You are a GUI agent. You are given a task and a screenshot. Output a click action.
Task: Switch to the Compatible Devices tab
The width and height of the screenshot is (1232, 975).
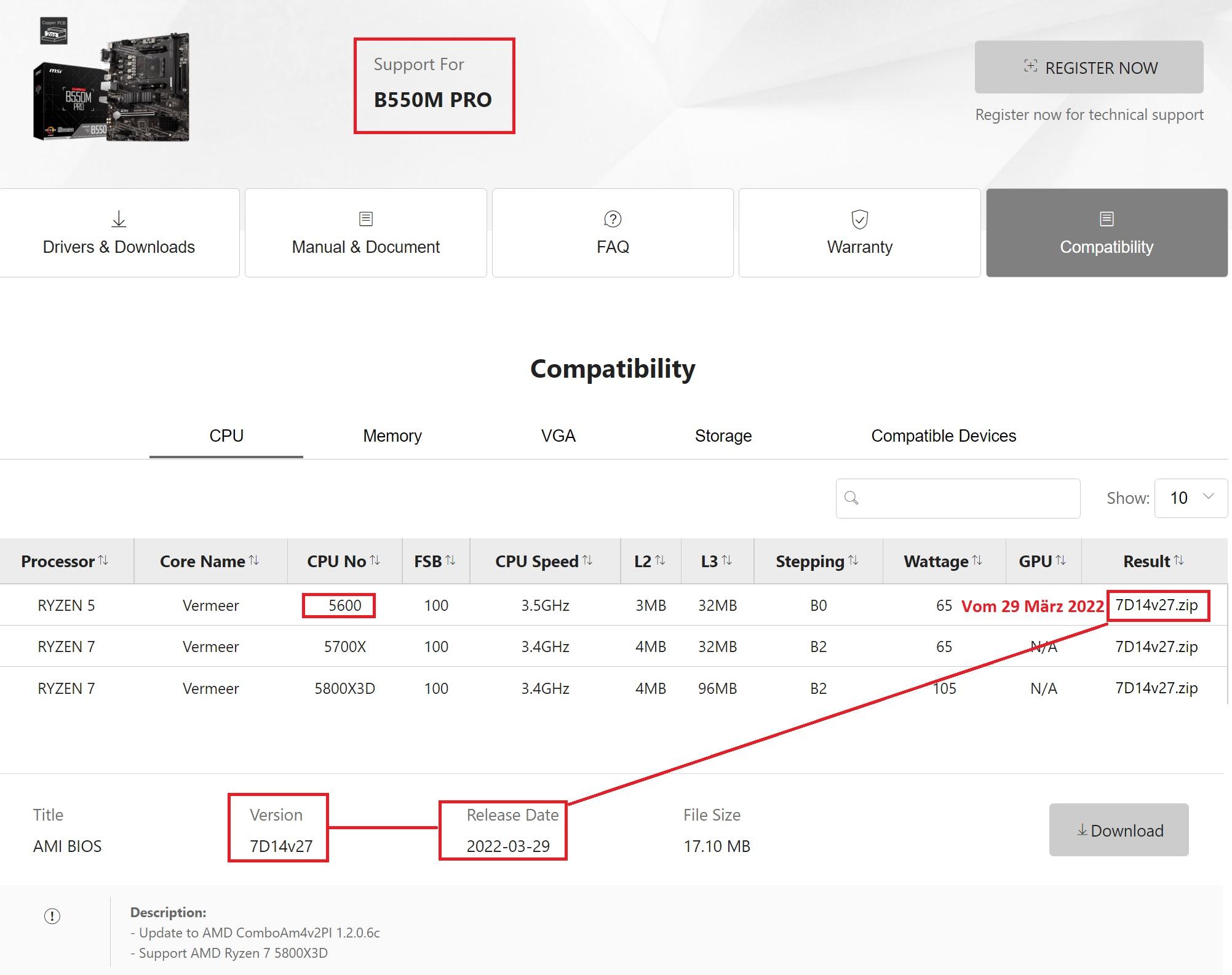pos(944,436)
